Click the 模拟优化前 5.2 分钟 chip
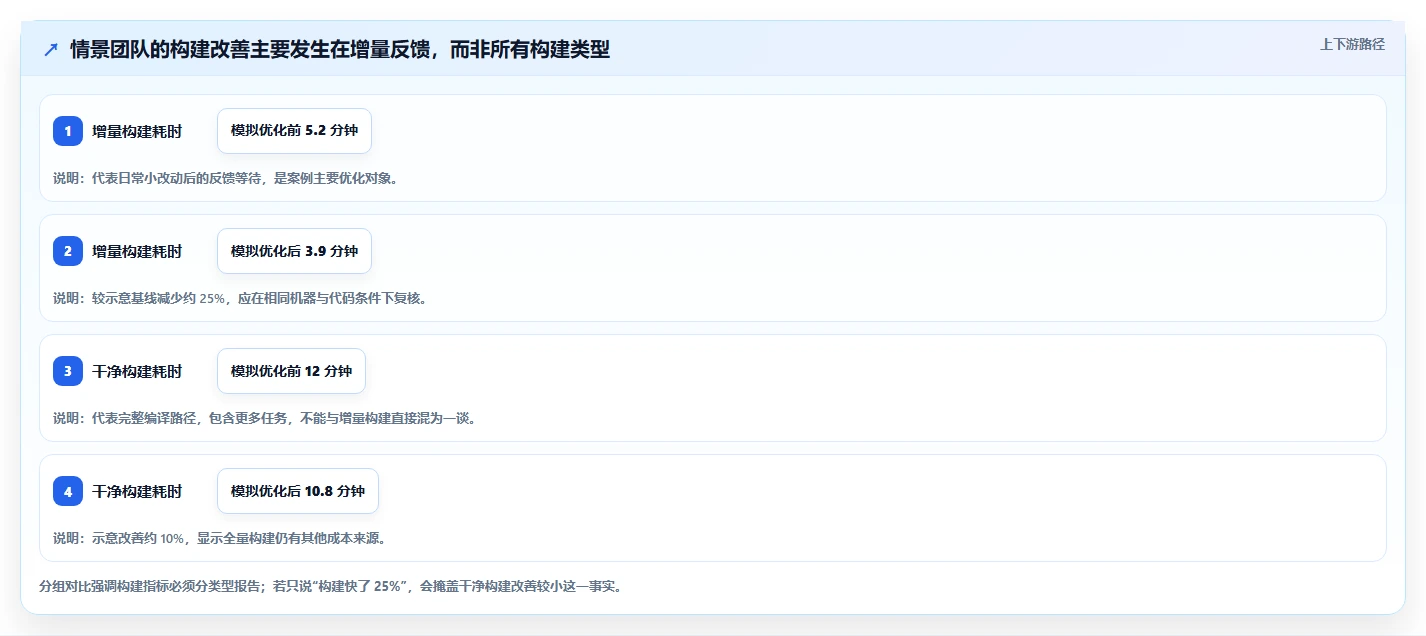1426x636 pixels. coord(294,131)
